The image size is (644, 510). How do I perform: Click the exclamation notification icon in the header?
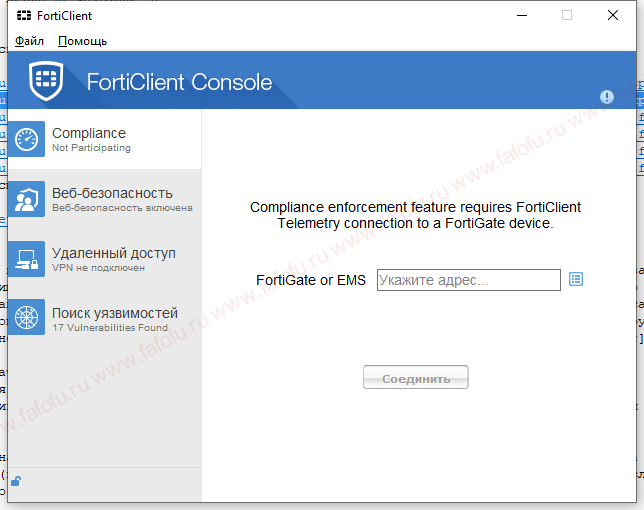coord(607,97)
